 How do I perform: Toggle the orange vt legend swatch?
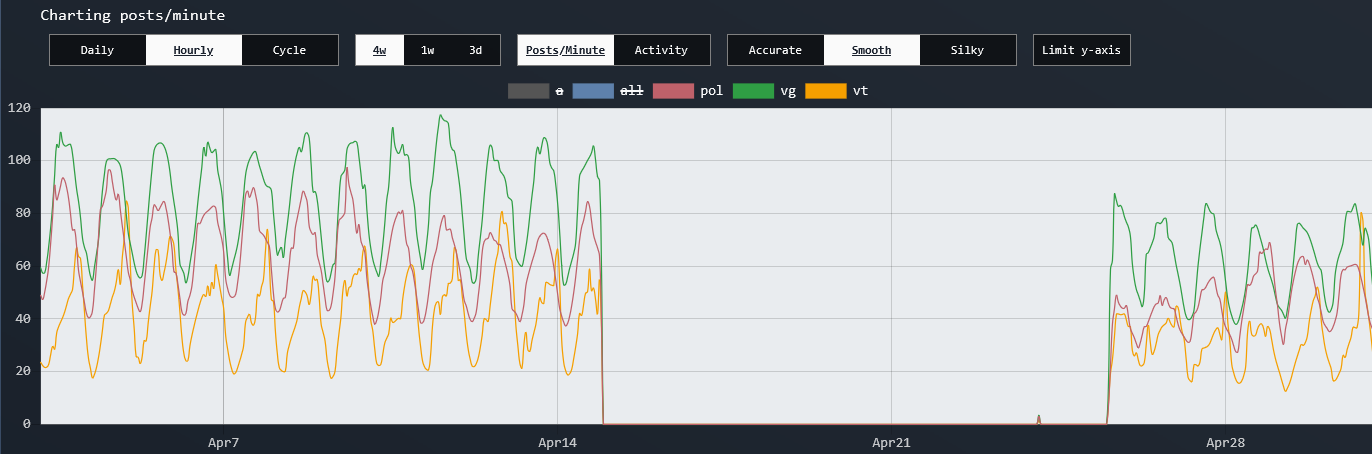(826, 91)
